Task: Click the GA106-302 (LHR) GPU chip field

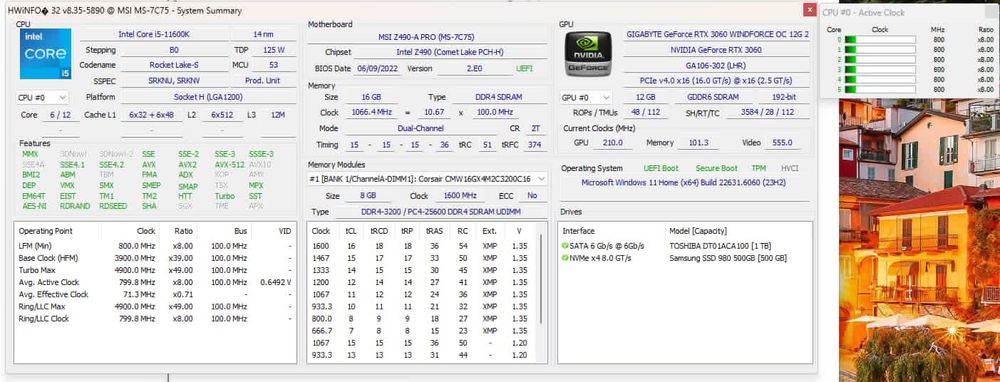Action: pyautogui.click(x=717, y=65)
